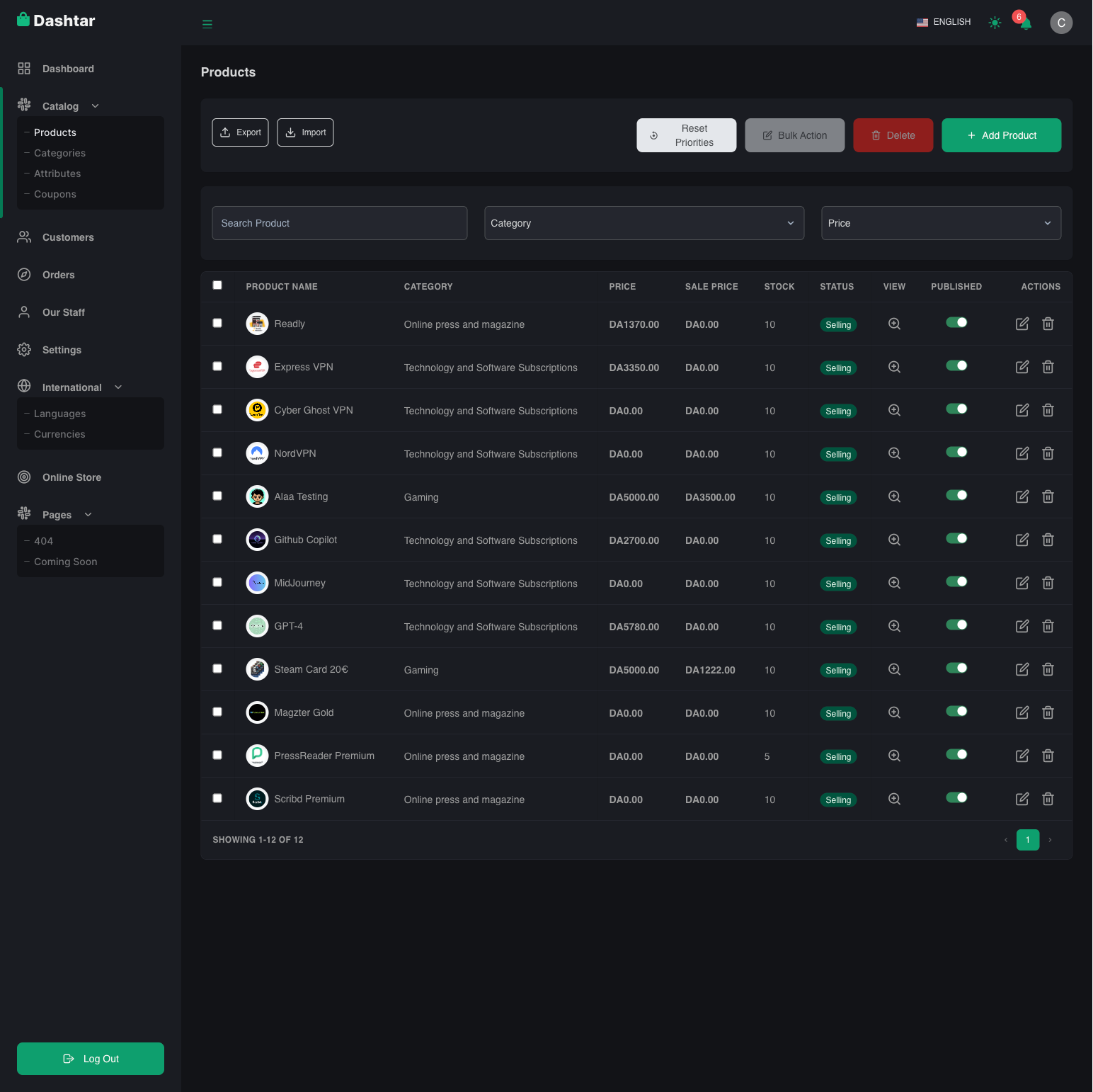Open the user avatar profile icon
The height and width of the screenshot is (1092, 1093).
pos(1060,23)
